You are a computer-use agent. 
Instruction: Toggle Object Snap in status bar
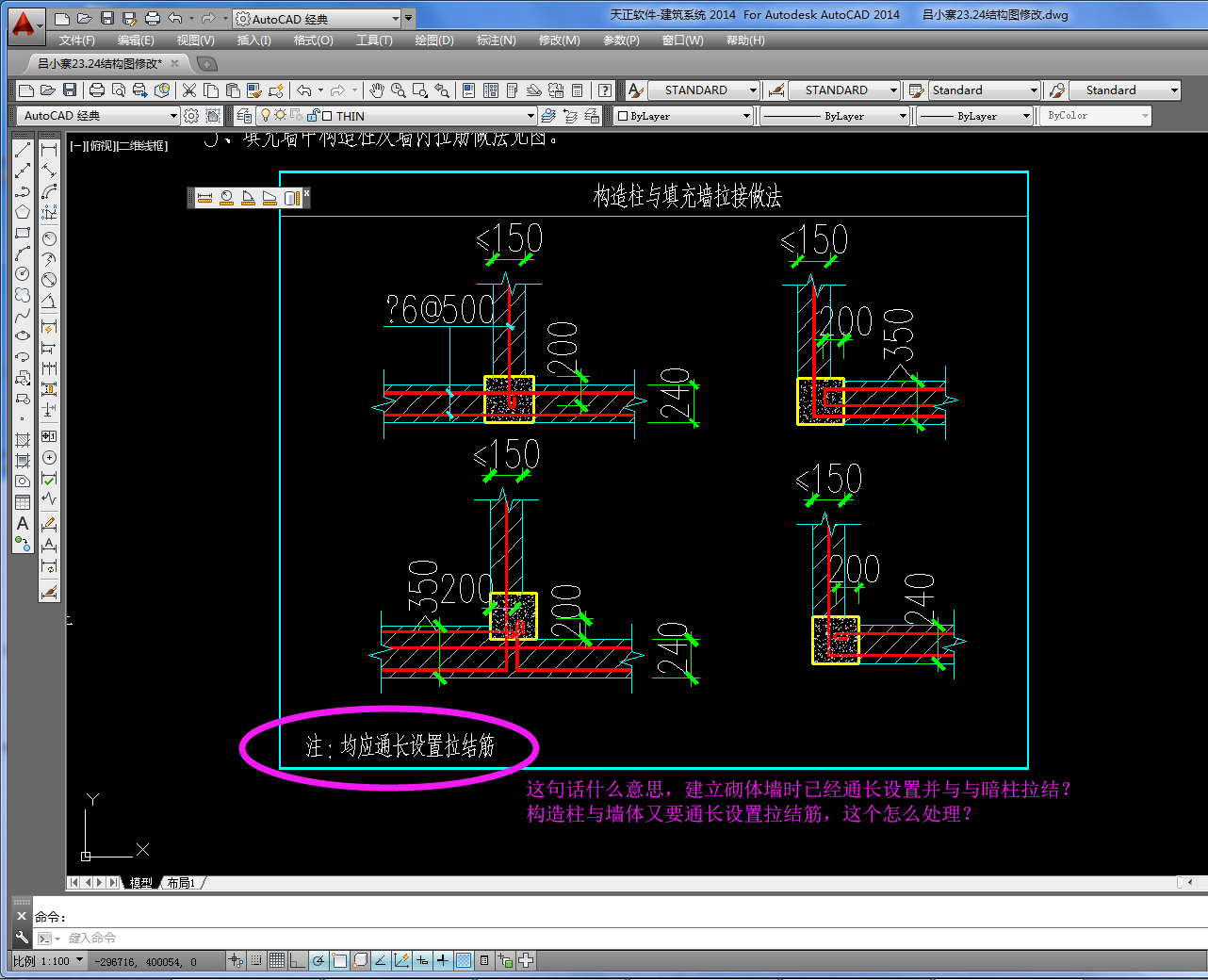[x=339, y=961]
